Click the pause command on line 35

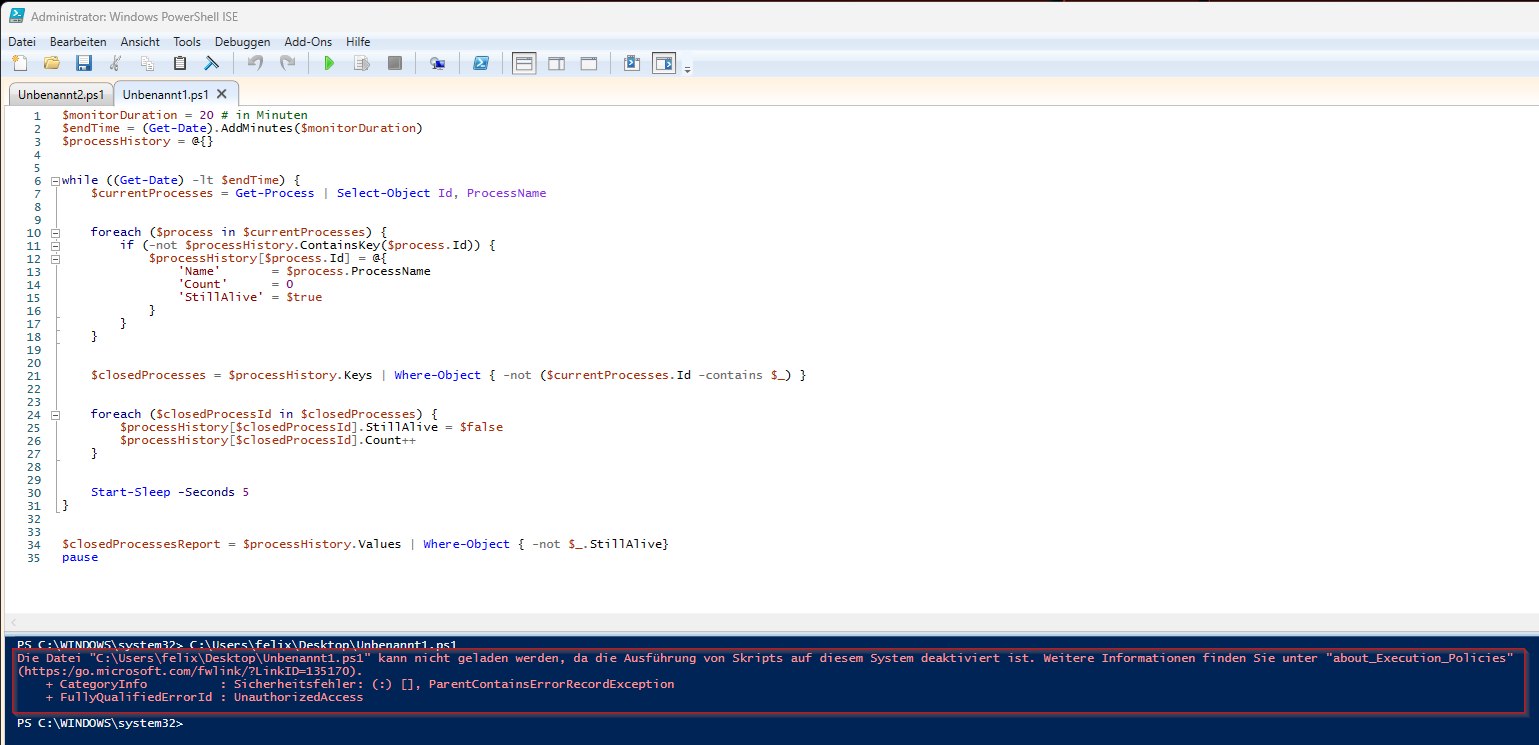80,557
